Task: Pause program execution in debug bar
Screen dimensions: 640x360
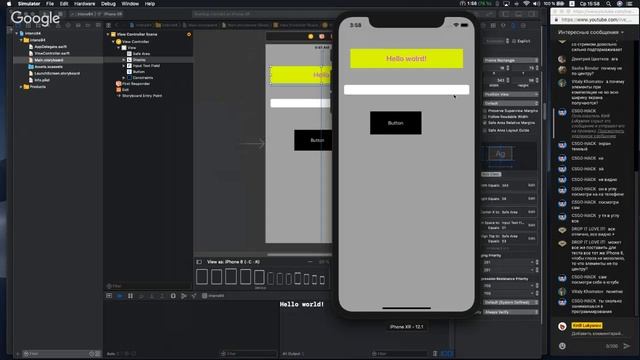Action: pyautogui.click(x=130, y=296)
